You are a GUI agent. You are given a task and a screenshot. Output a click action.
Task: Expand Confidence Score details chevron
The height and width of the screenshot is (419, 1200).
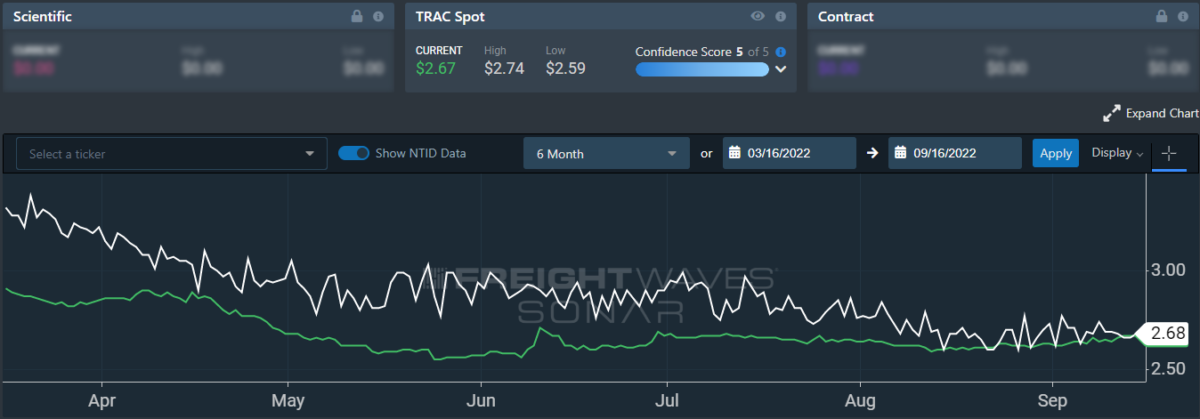[x=781, y=69]
